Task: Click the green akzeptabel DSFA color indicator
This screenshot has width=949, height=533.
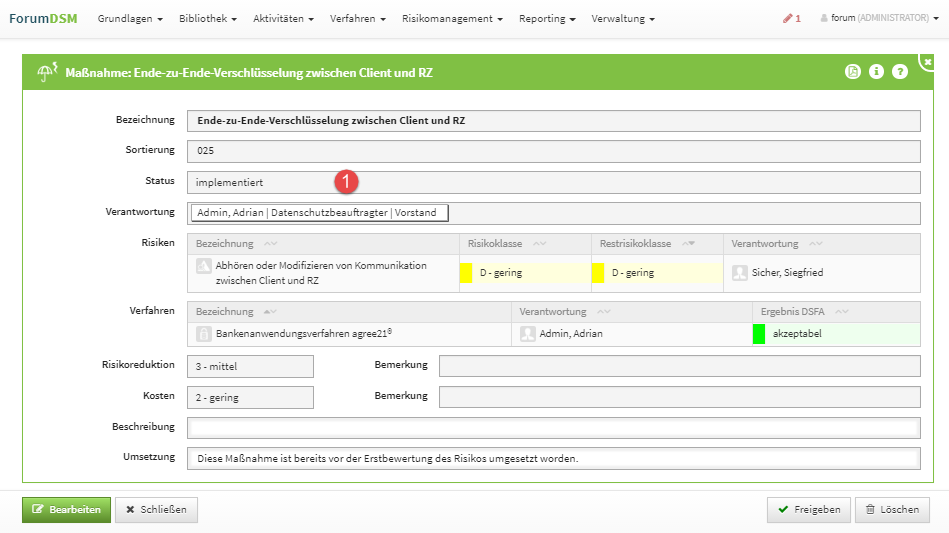Action: tap(758, 334)
